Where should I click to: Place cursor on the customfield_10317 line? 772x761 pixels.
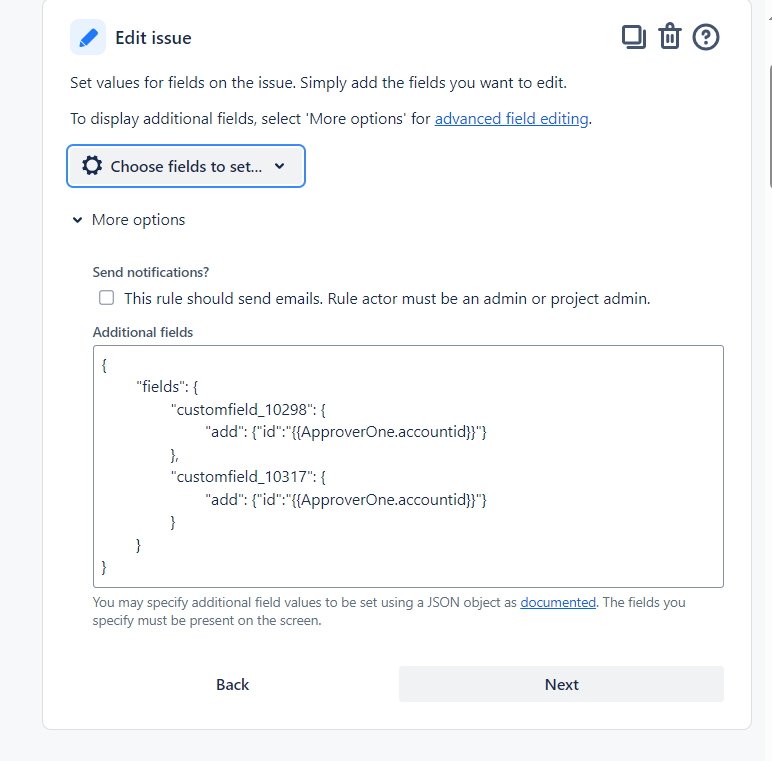[x=248, y=476]
